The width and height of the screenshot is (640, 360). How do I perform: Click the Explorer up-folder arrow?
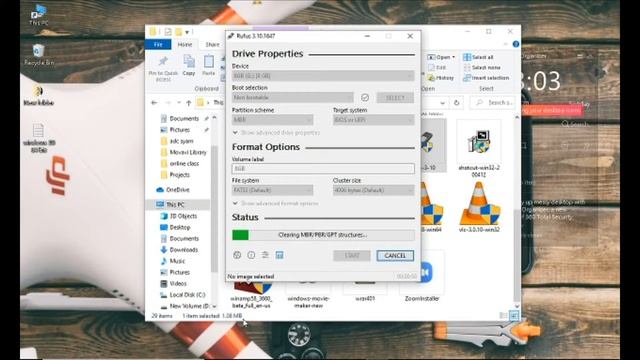(189, 103)
